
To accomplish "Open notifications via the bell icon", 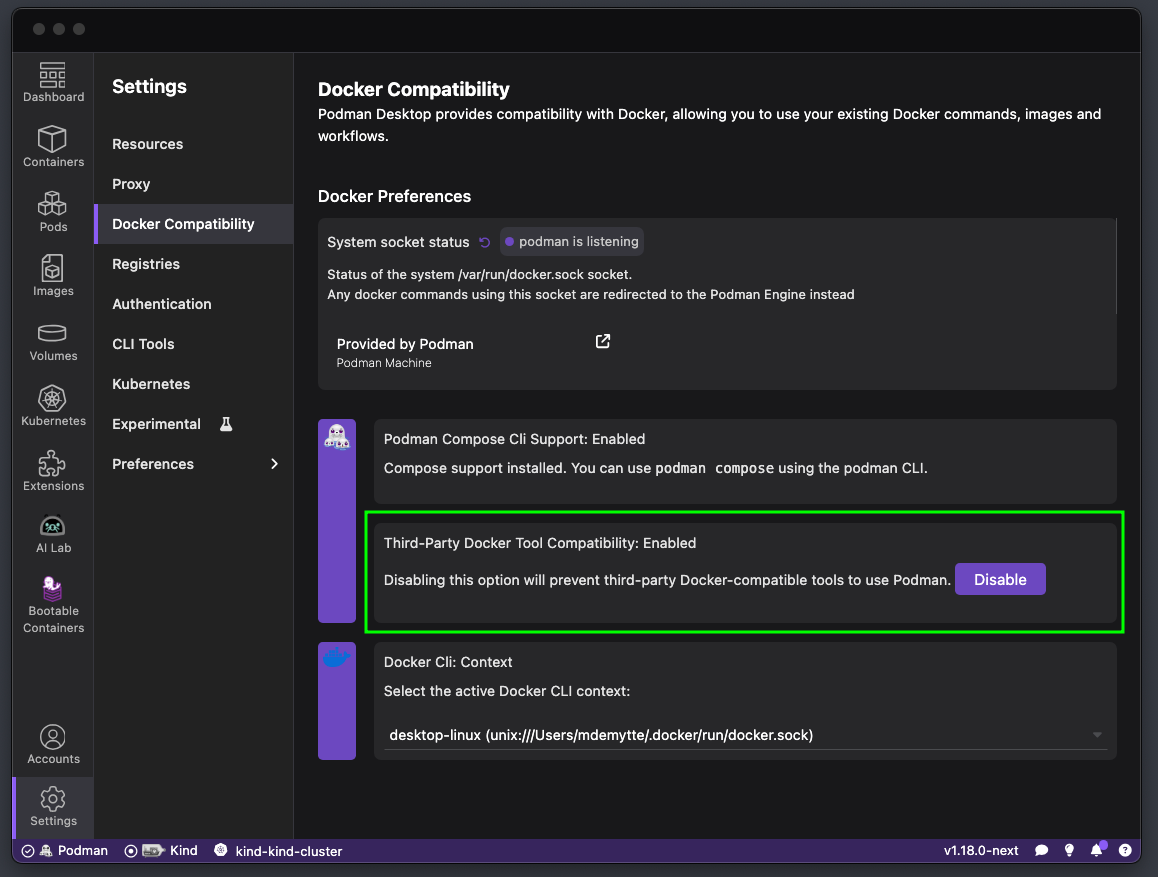I will pos(1097,850).
